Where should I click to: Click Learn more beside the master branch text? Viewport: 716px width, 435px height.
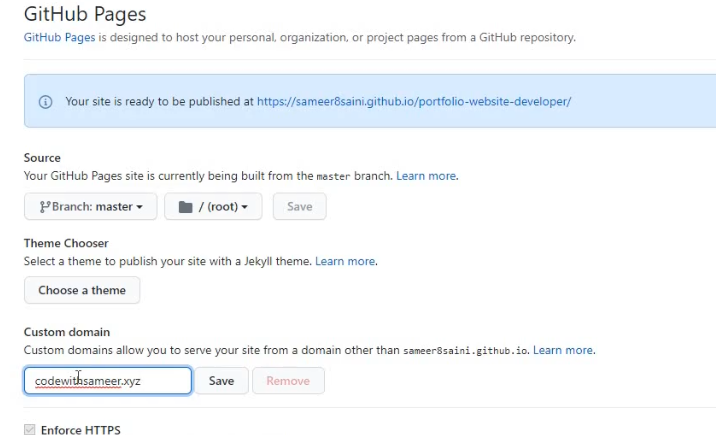[426, 176]
